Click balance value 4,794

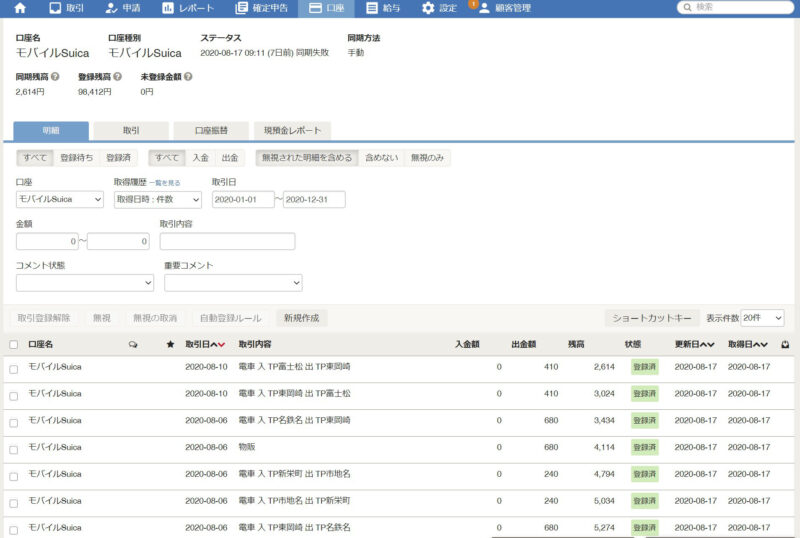click(604, 474)
